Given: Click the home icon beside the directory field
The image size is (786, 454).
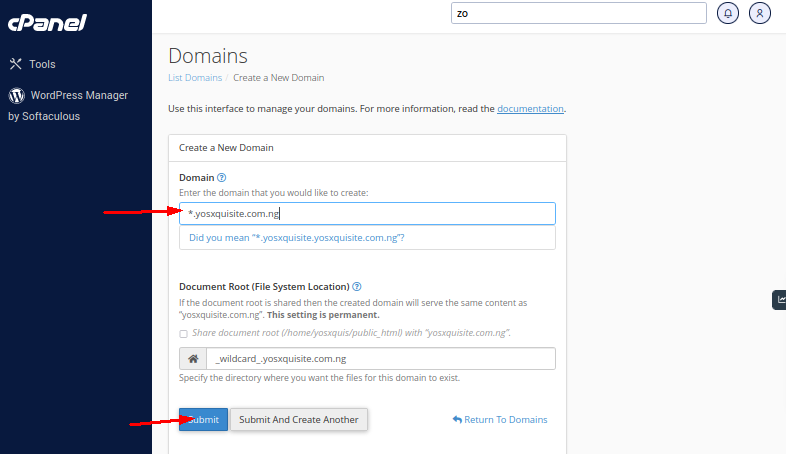Looking at the screenshot, I should pos(193,359).
